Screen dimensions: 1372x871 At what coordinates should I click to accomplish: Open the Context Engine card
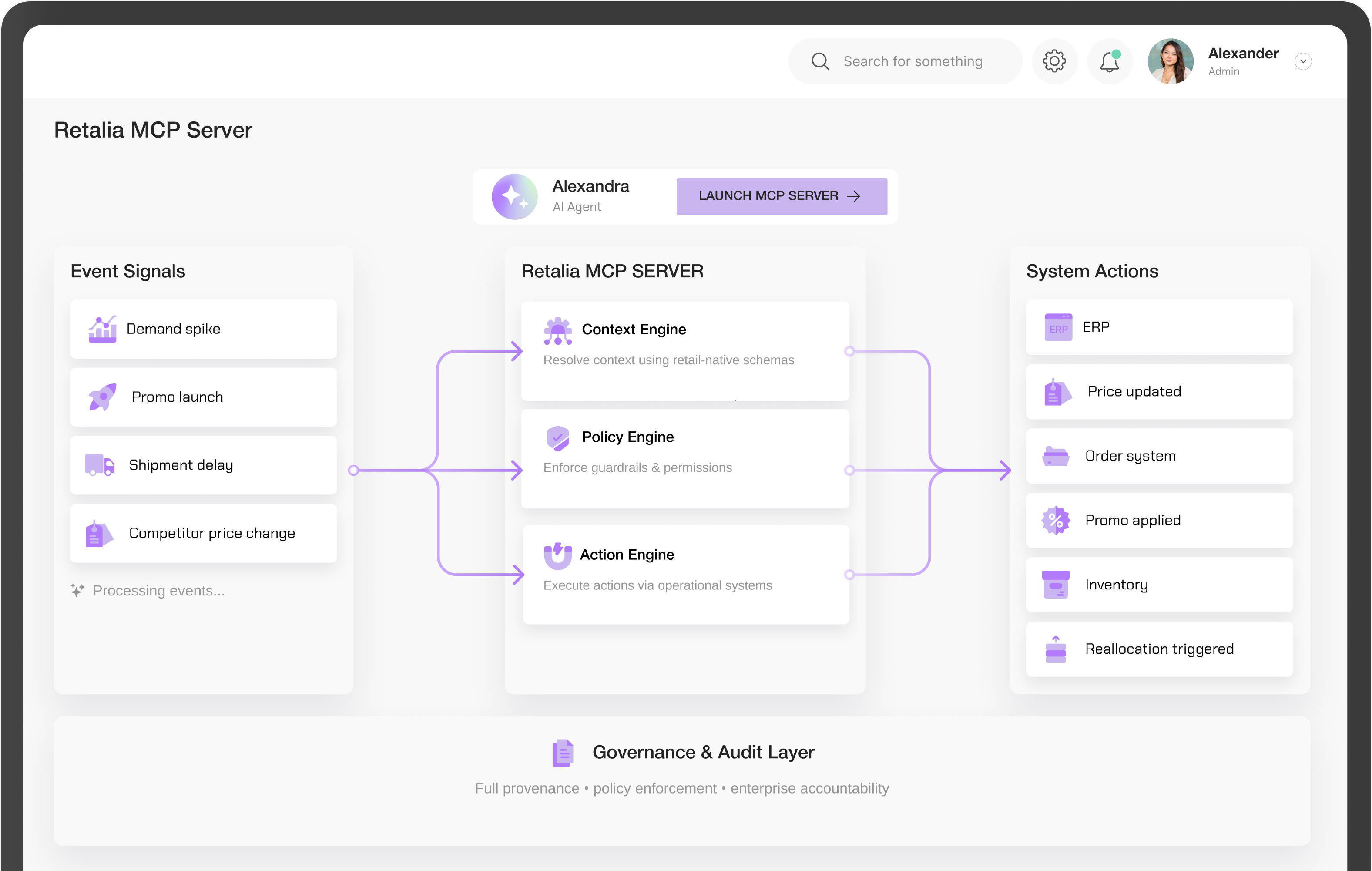684,350
